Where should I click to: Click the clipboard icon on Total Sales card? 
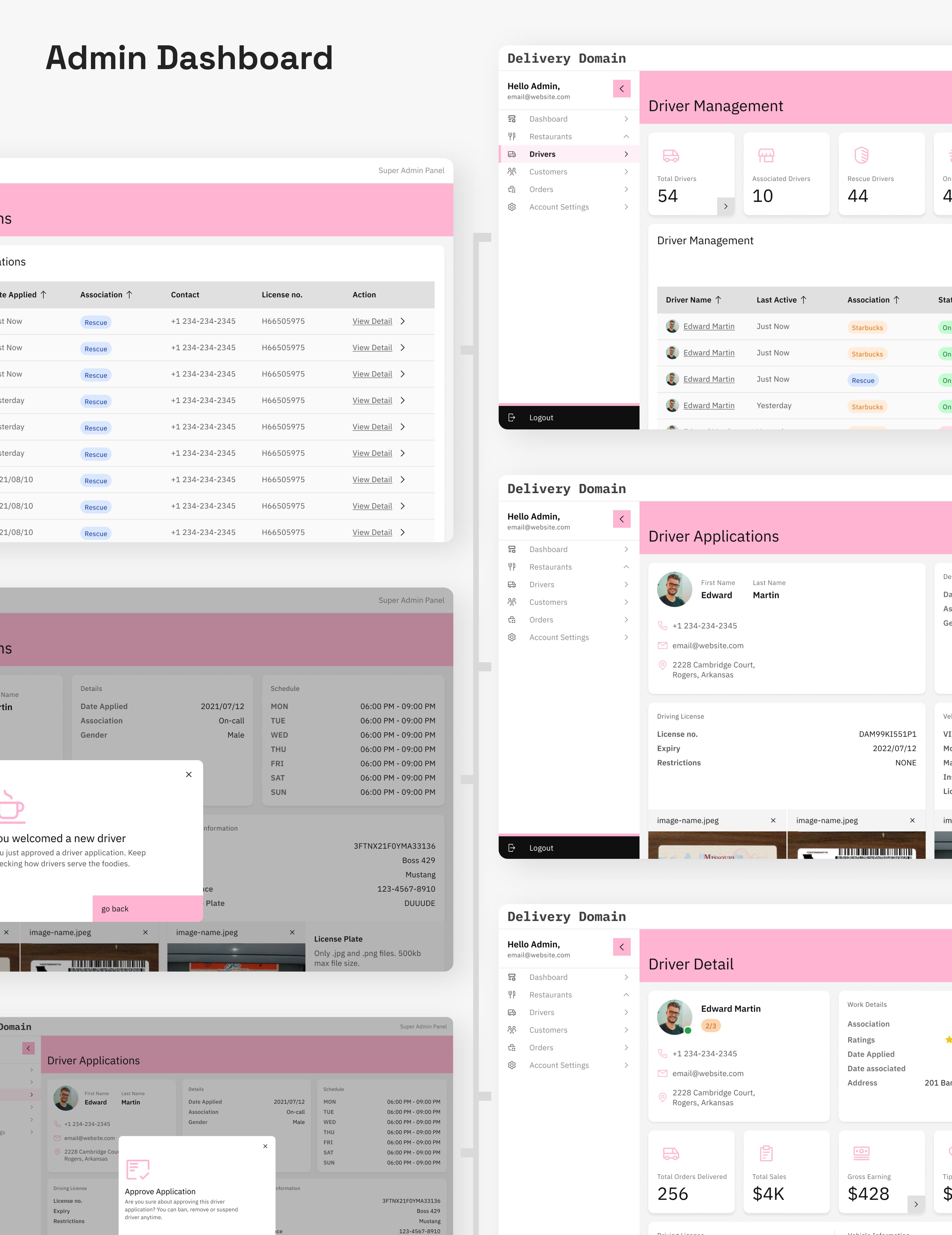pyautogui.click(x=766, y=1153)
